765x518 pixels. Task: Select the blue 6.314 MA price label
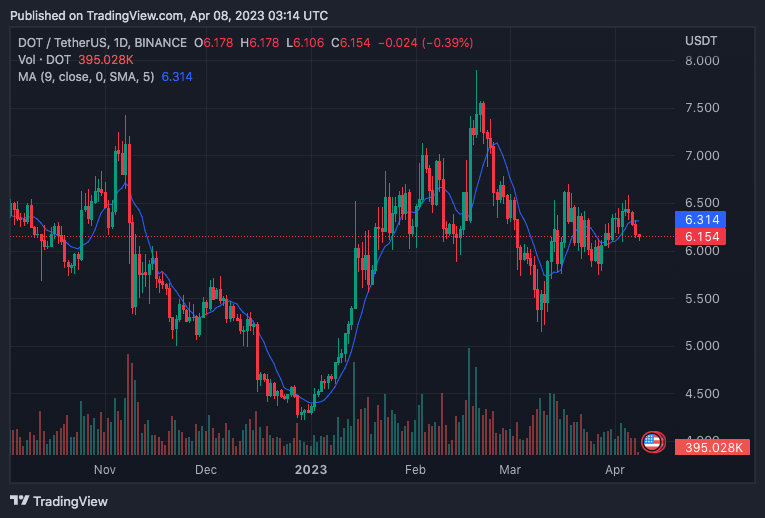[700, 219]
